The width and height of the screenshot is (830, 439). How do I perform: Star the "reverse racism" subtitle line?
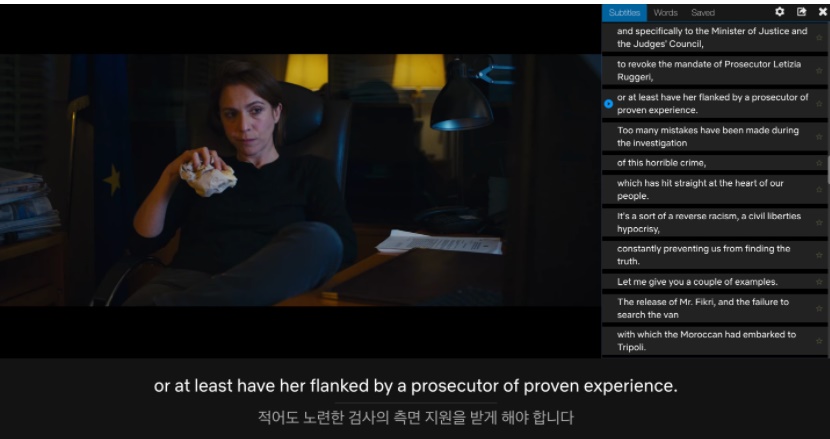point(819,222)
